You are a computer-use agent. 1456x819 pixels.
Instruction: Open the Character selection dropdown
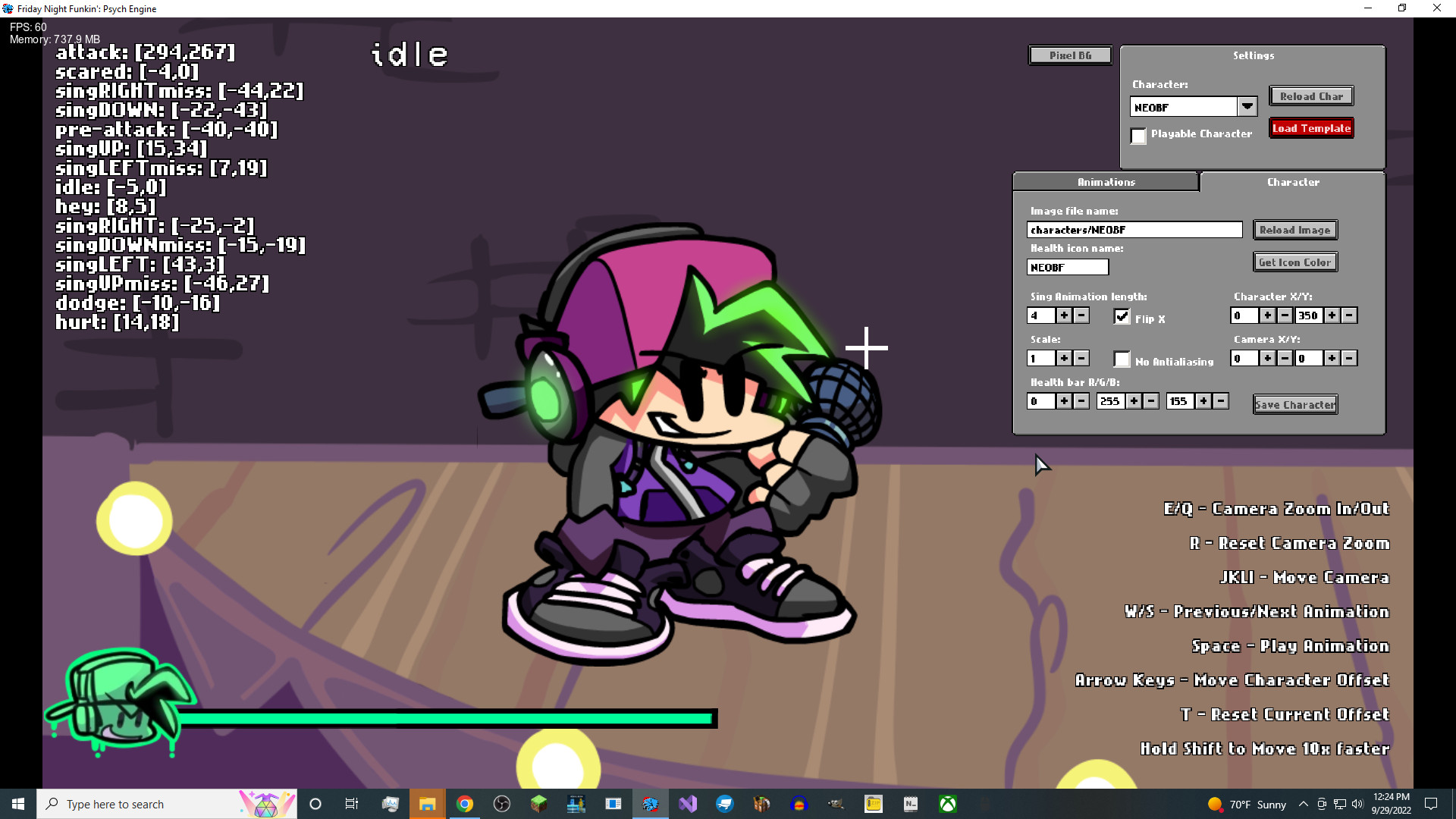[x=1247, y=106]
